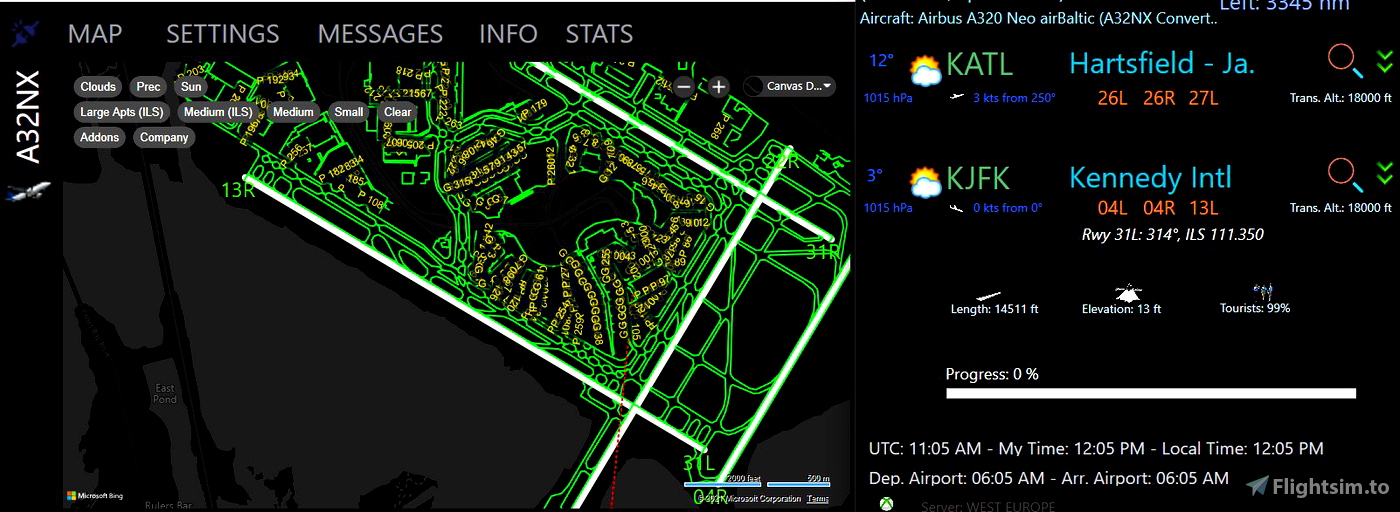
Task: Toggle Medium (ILS) airports filter
Action: pos(218,112)
